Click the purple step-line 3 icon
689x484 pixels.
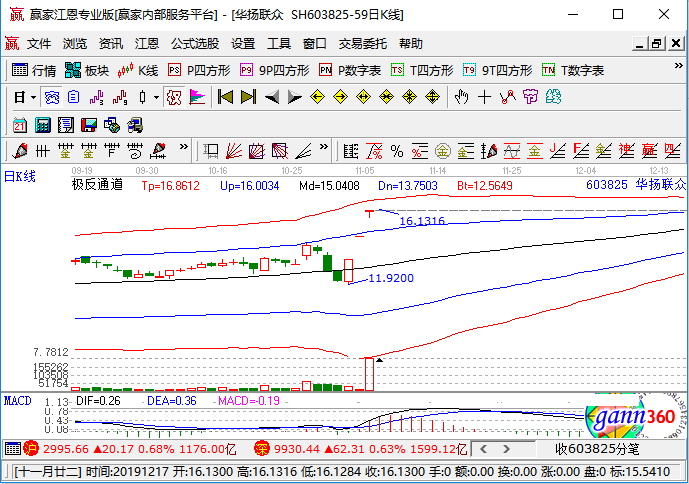(x=97, y=97)
